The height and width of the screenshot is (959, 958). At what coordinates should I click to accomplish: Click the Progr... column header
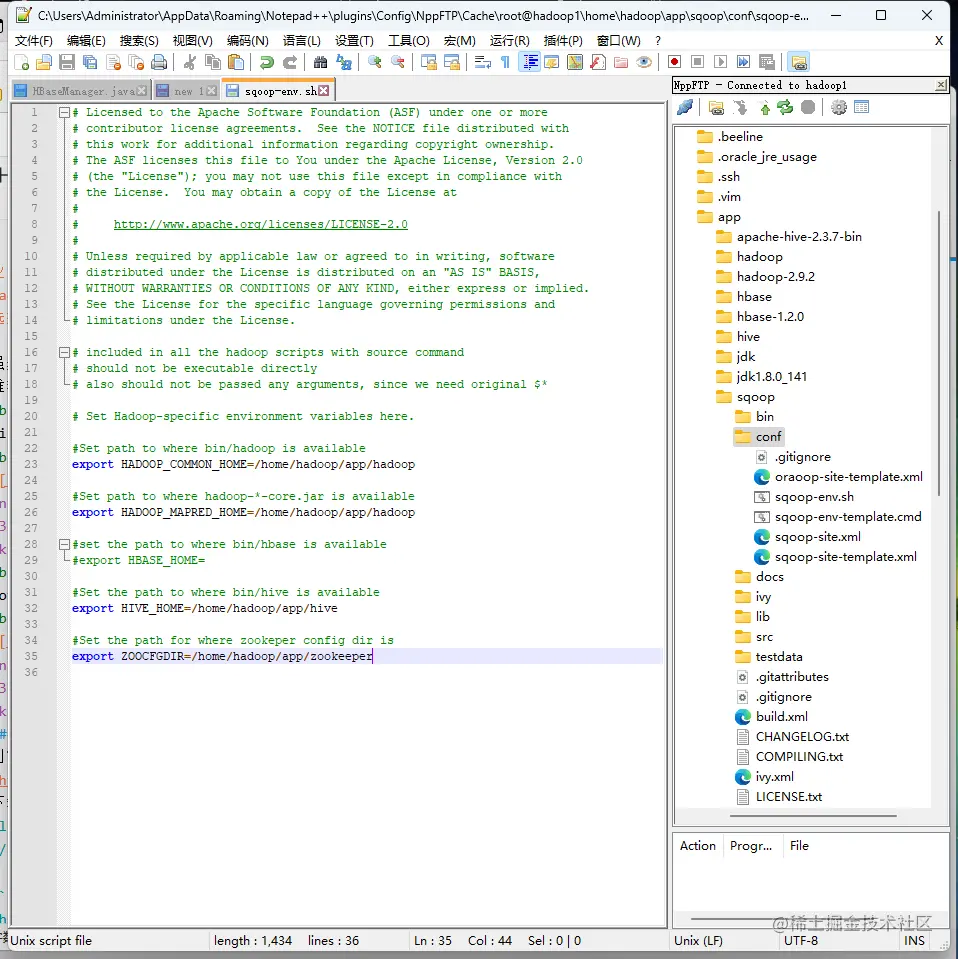tap(751, 846)
